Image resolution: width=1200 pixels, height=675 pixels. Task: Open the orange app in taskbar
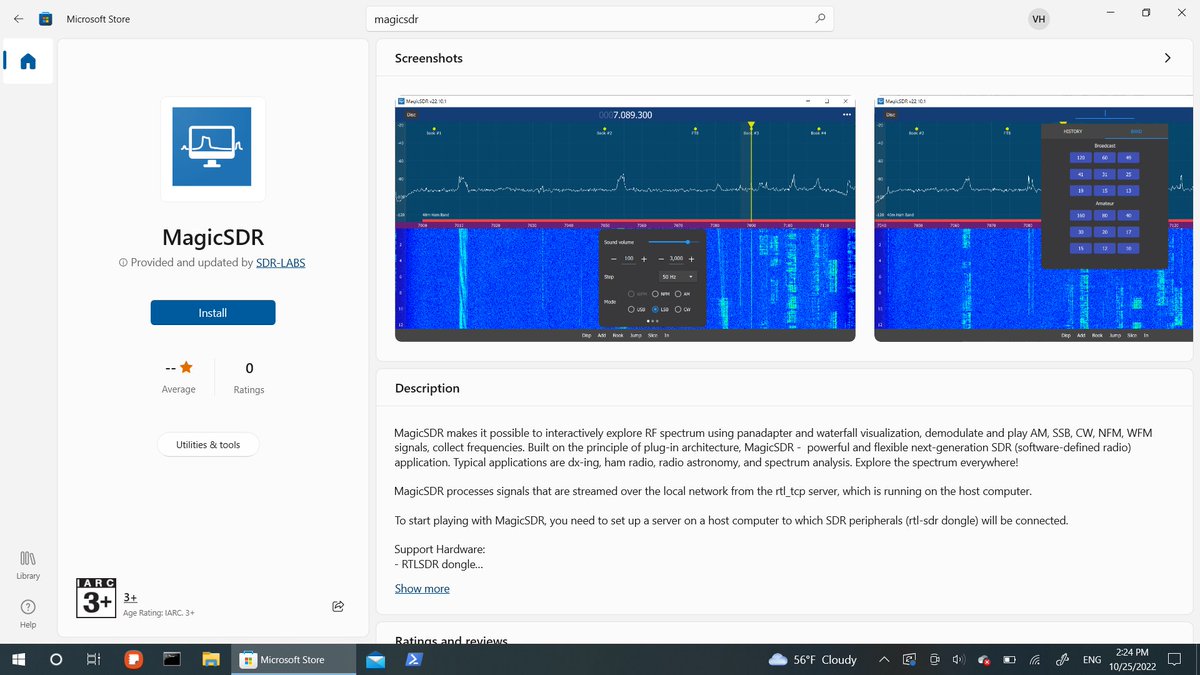click(x=133, y=660)
